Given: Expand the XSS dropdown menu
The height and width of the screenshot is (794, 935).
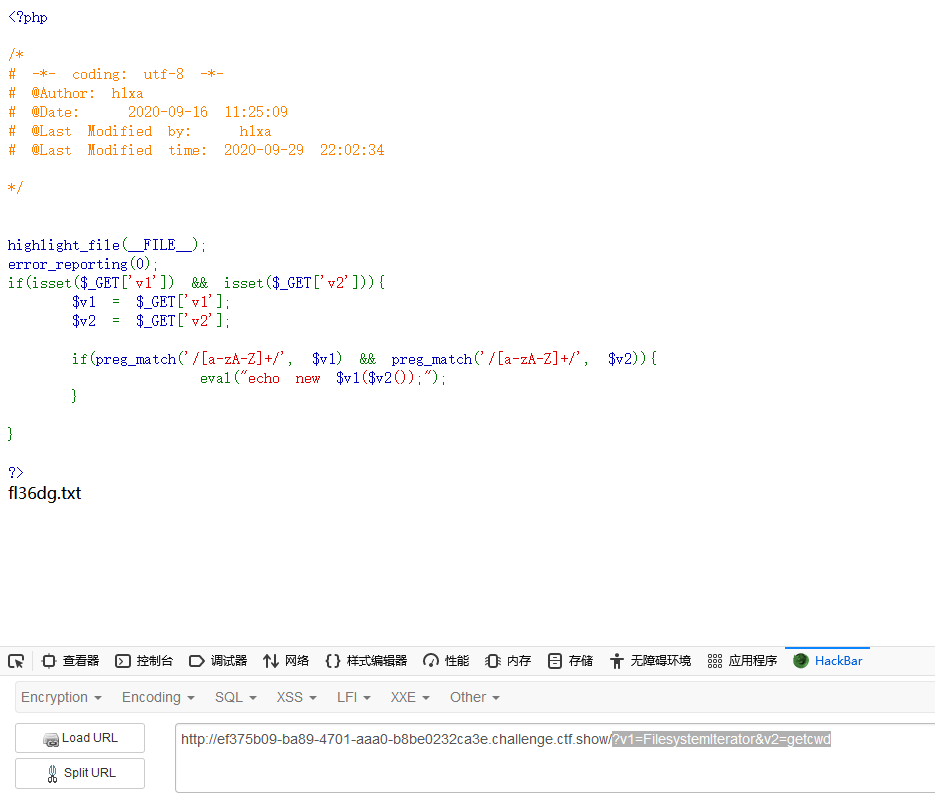Looking at the screenshot, I should tap(296, 697).
